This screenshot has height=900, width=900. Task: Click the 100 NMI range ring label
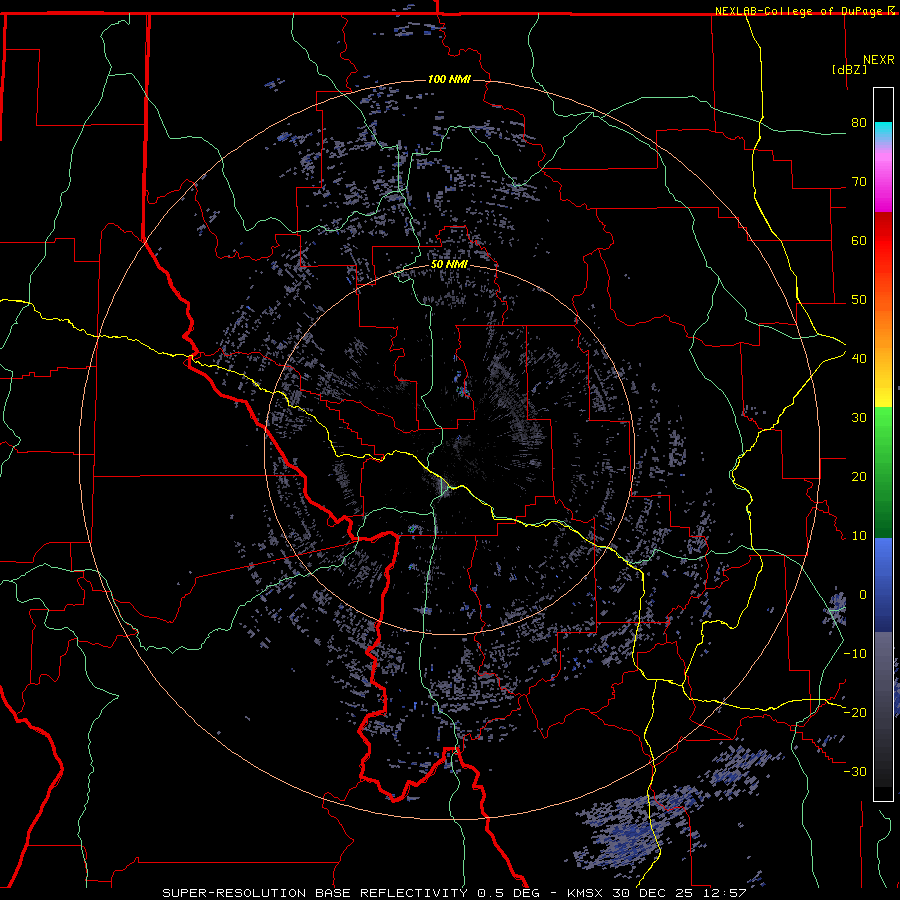coord(449,79)
